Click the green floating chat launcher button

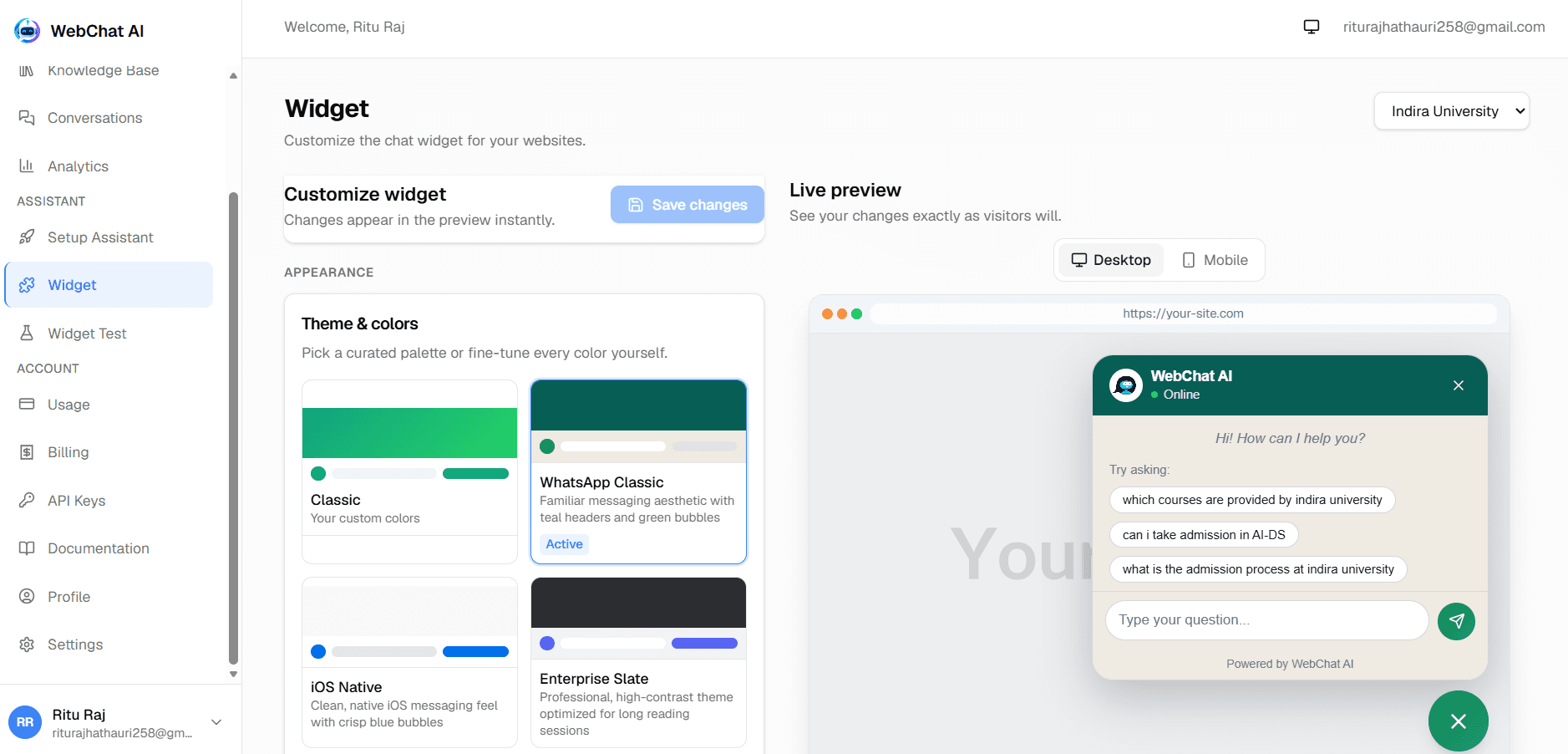click(x=1459, y=721)
